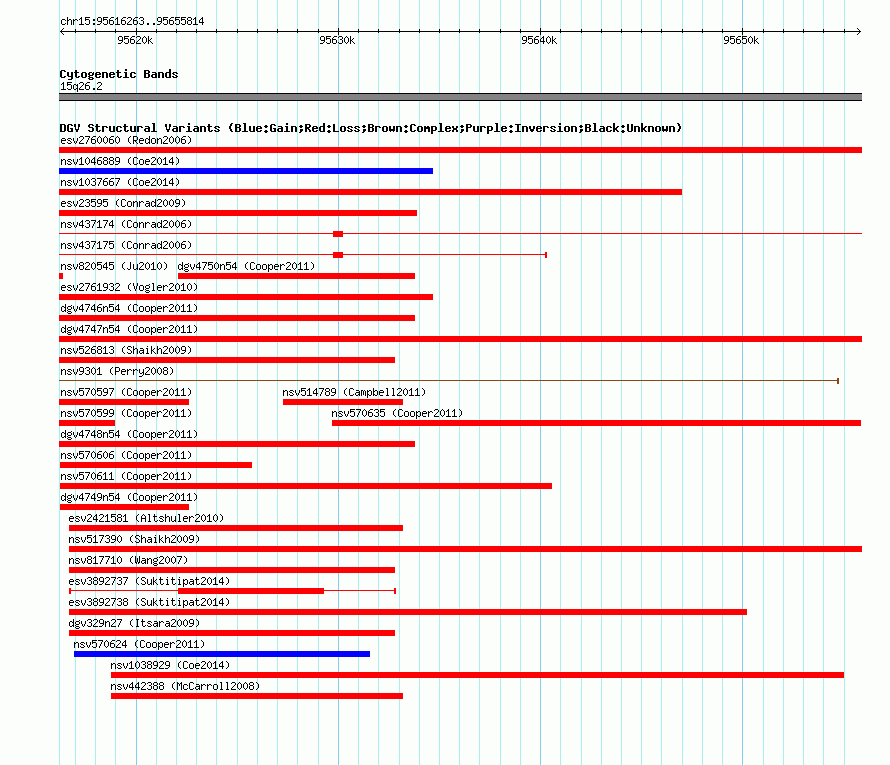Click the dgv4748n54 (Cooper2011) label
The height and width of the screenshot is (765, 890).
129,434
